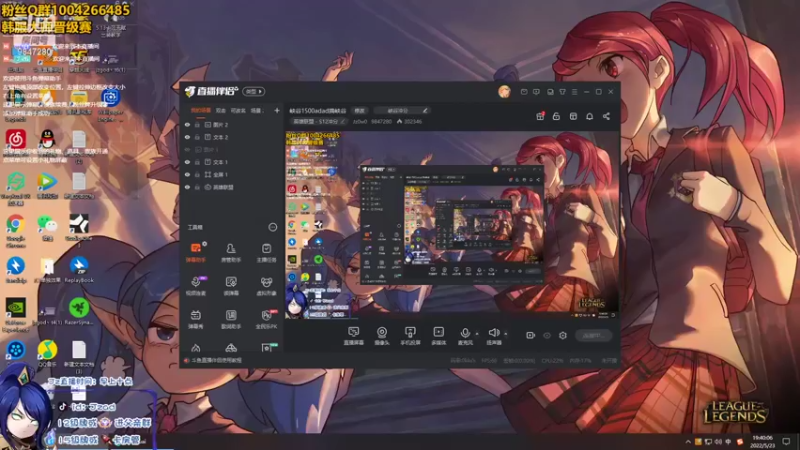Open the layout panel icon beside the bell
800x450 pixels.
573,116
